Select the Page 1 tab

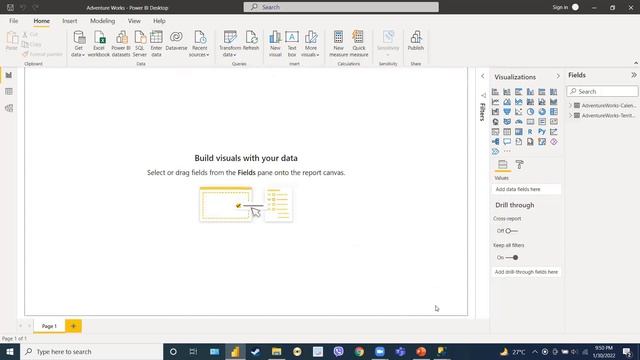click(49, 326)
